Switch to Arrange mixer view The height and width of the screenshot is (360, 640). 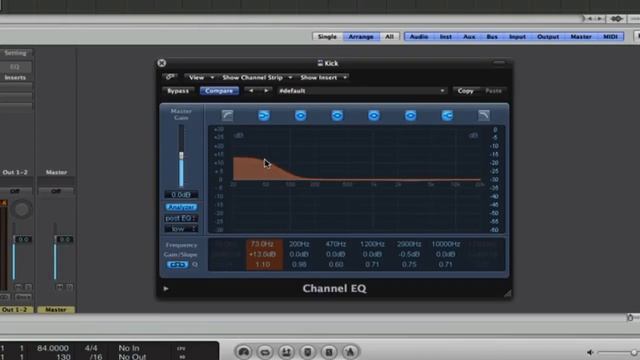click(361, 37)
